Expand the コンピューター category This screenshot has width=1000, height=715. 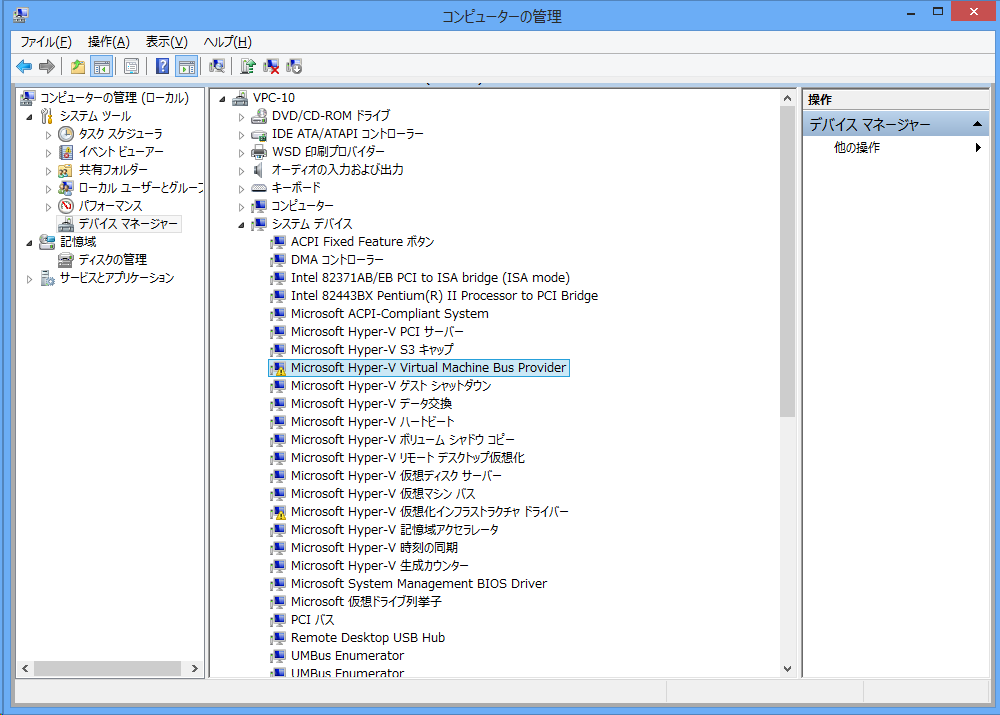pyautogui.click(x=242, y=207)
